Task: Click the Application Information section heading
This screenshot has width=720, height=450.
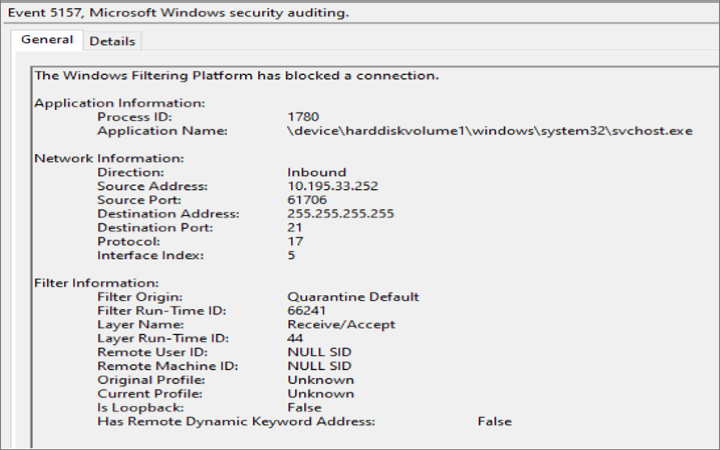Action: coord(119,103)
